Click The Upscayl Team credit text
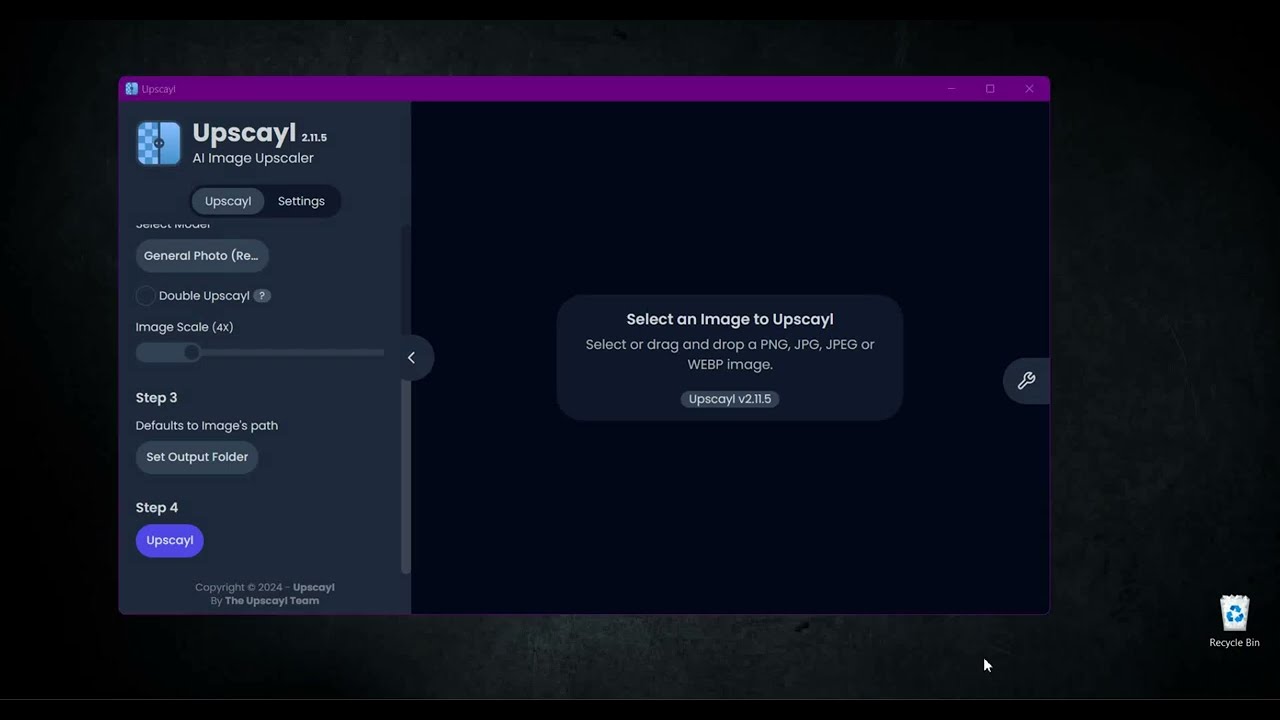1280x720 pixels. click(272, 601)
